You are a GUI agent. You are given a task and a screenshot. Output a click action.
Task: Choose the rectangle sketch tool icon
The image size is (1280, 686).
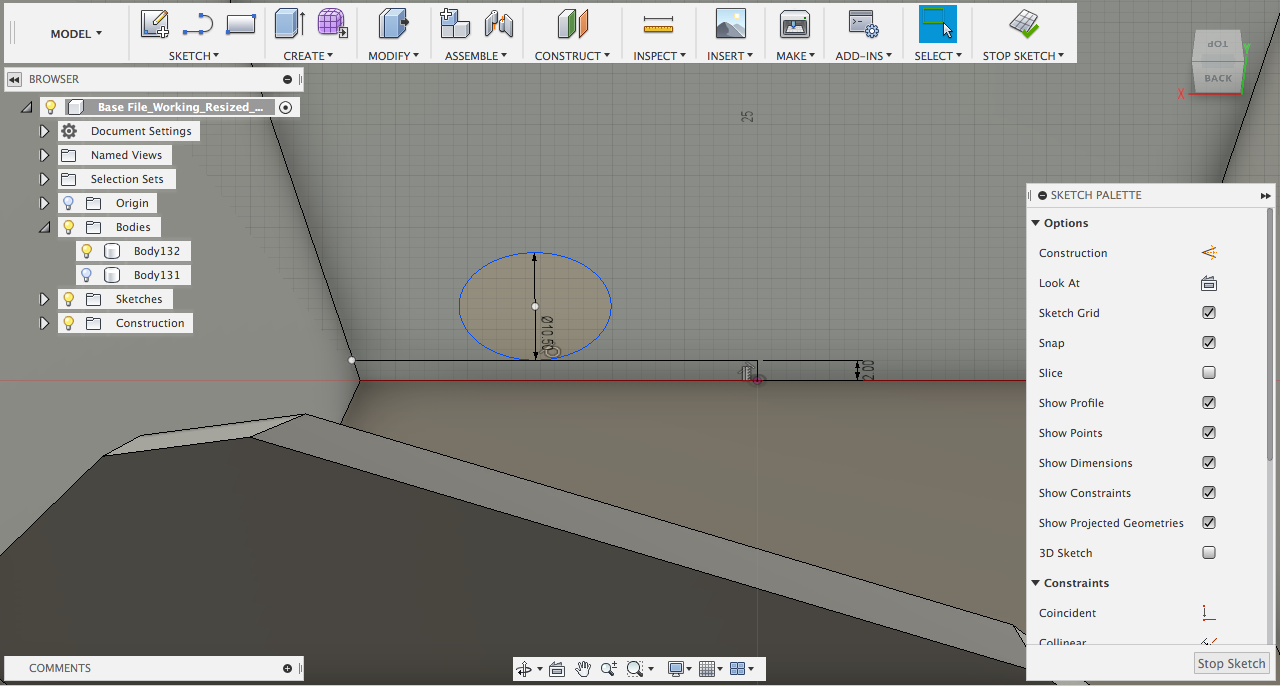241,24
